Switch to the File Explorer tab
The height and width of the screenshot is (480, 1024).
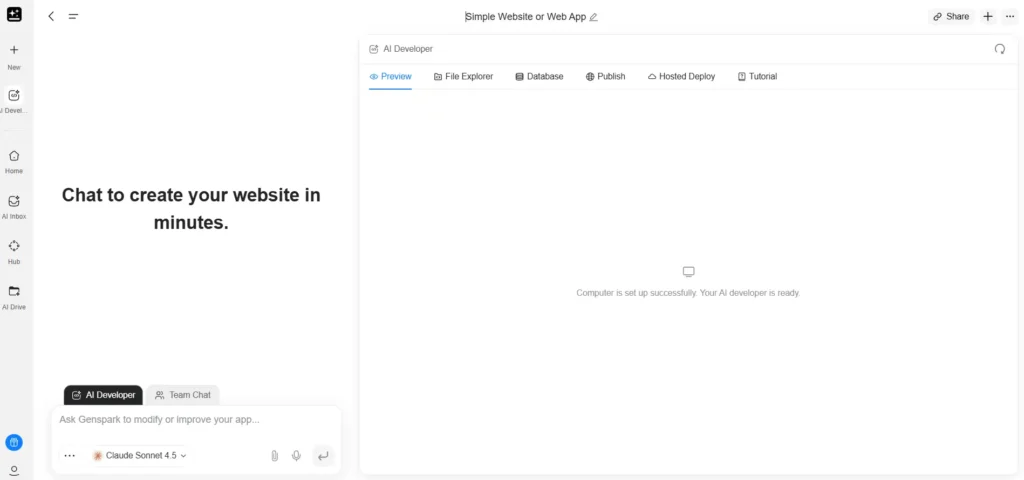(x=463, y=76)
